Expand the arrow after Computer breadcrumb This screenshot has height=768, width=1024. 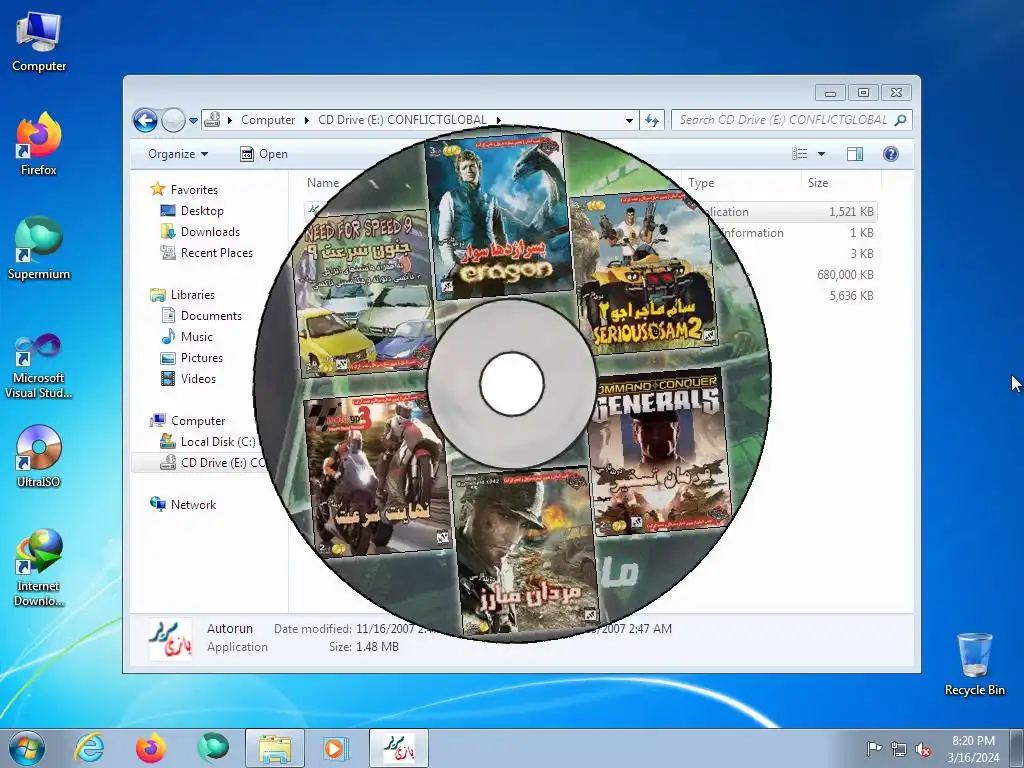click(x=306, y=121)
